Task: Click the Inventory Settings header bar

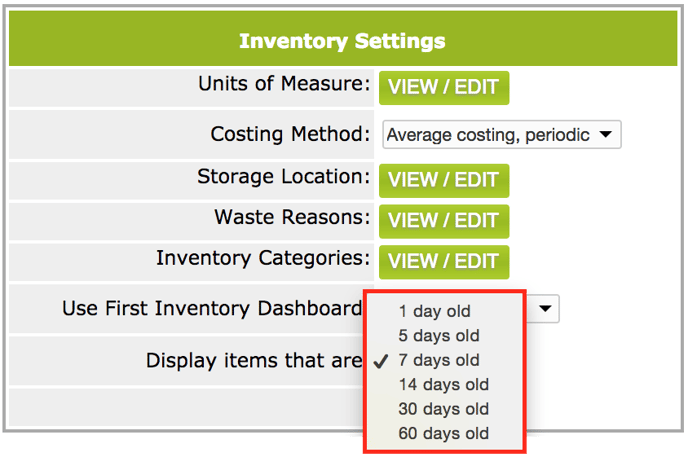Action: [343, 39]
